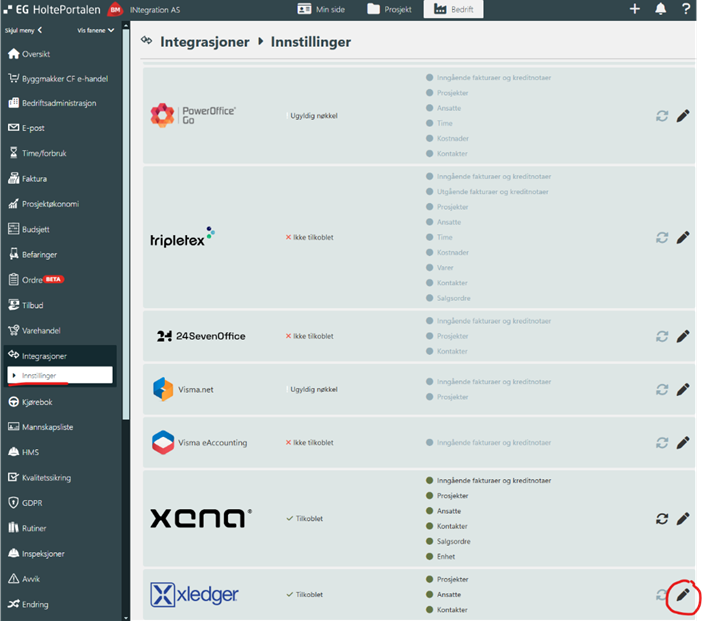Open notifications bell icon
702x621 pixels.
[660, 9]
